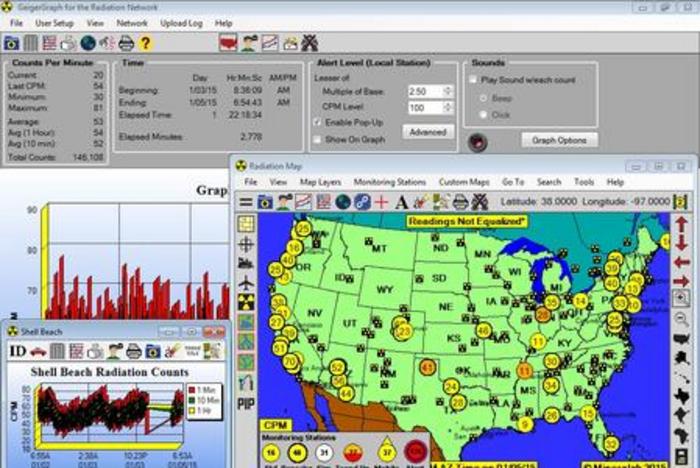
Task: Jump to Texas silhouette icon
Action: (682, 396)
